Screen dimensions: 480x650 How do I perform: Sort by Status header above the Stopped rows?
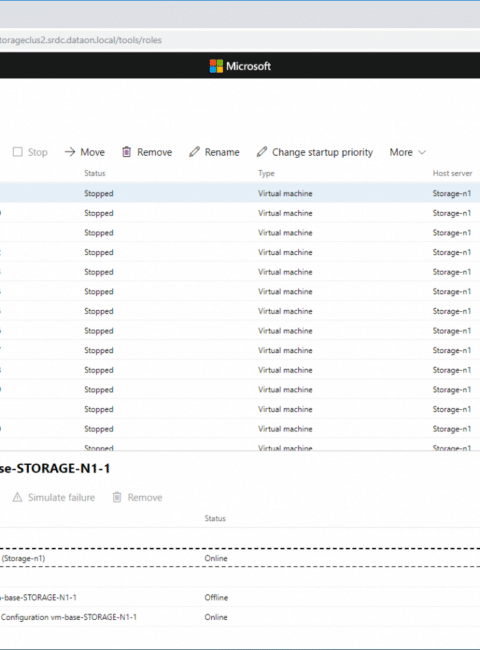coord(95,173)
